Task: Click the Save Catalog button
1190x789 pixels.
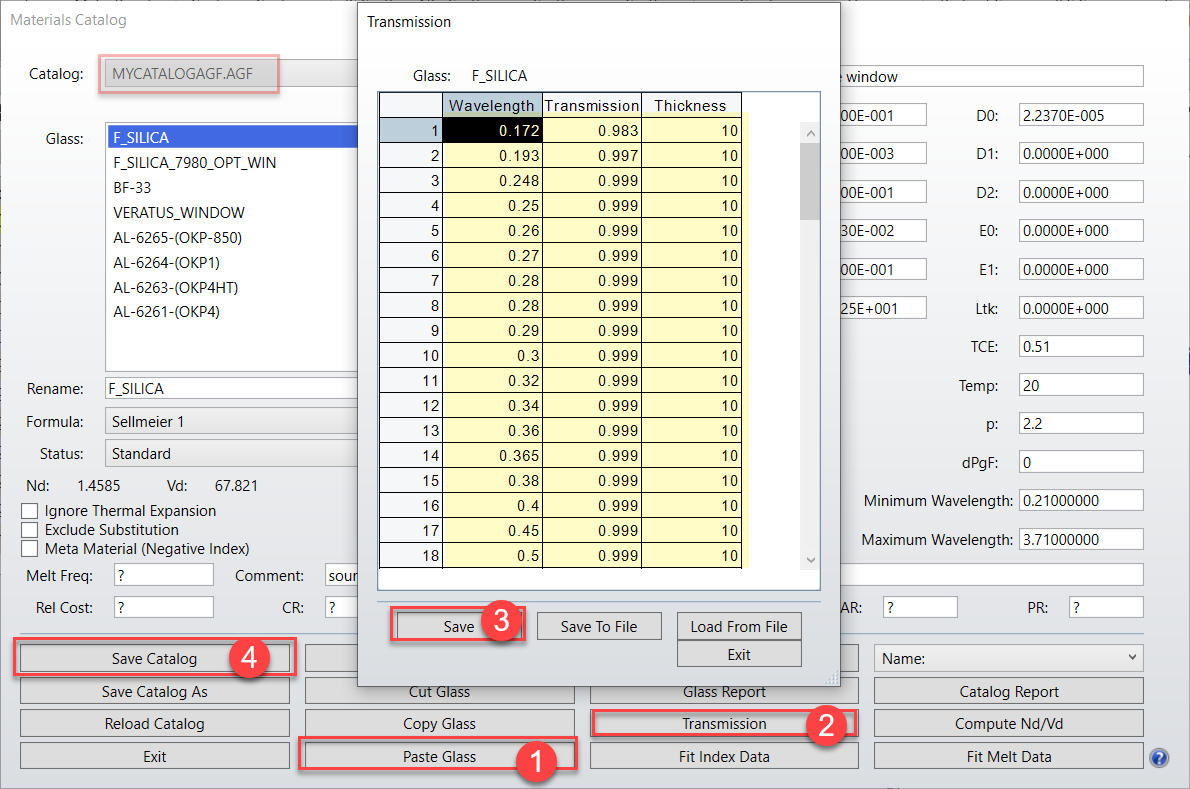Action: (x=154, y=659)
